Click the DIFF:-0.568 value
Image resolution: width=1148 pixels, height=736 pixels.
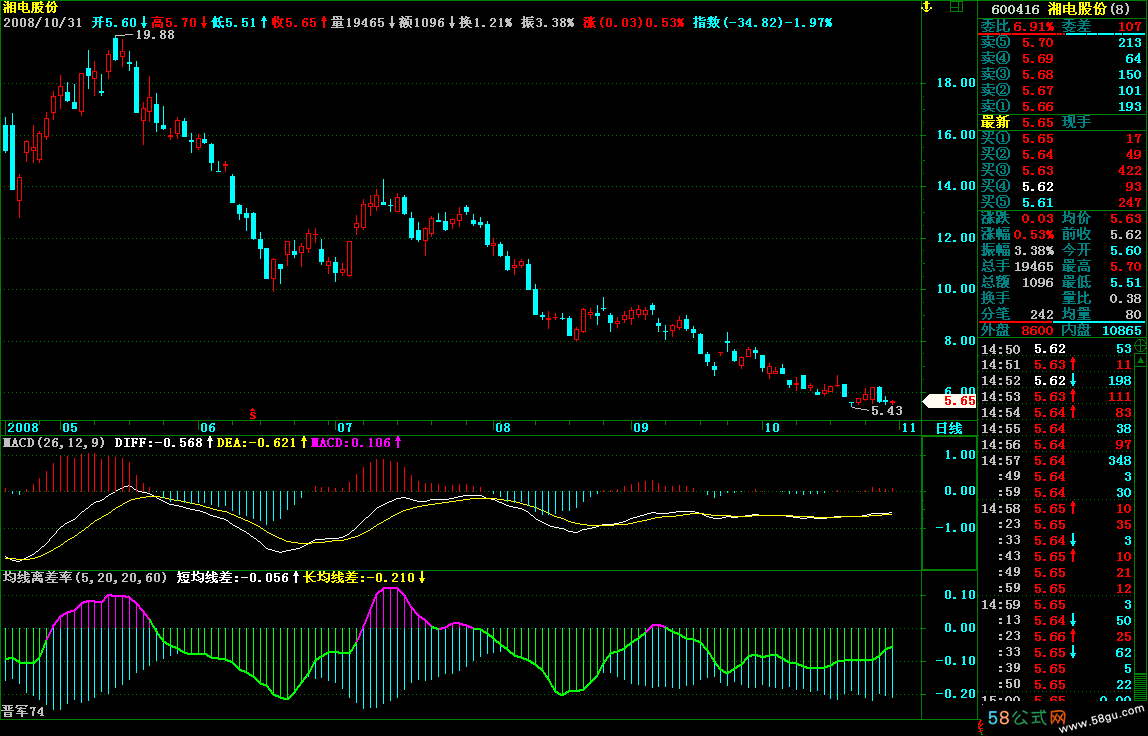click(159, 442)
